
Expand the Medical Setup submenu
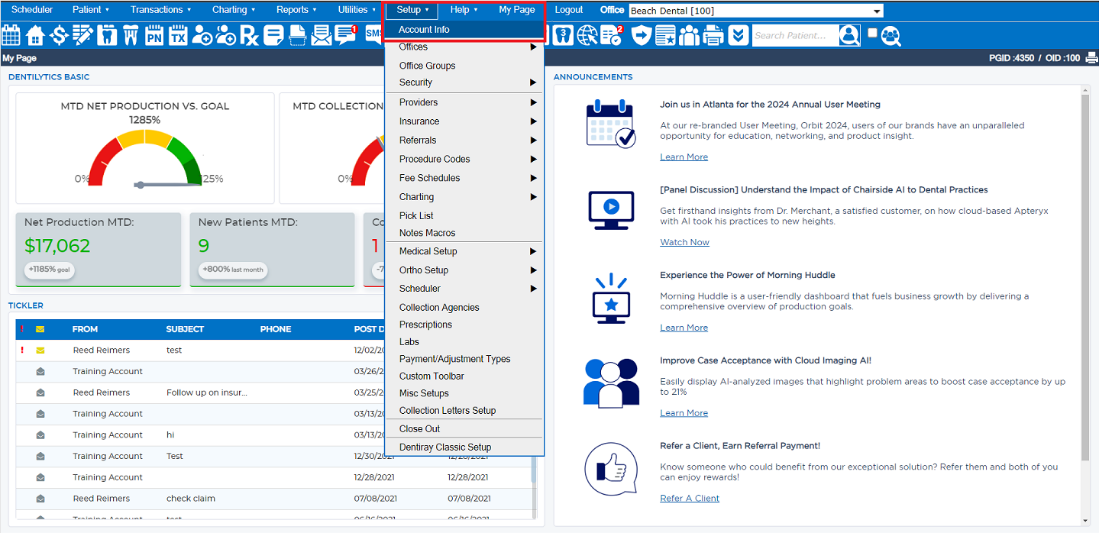(464, 251)
